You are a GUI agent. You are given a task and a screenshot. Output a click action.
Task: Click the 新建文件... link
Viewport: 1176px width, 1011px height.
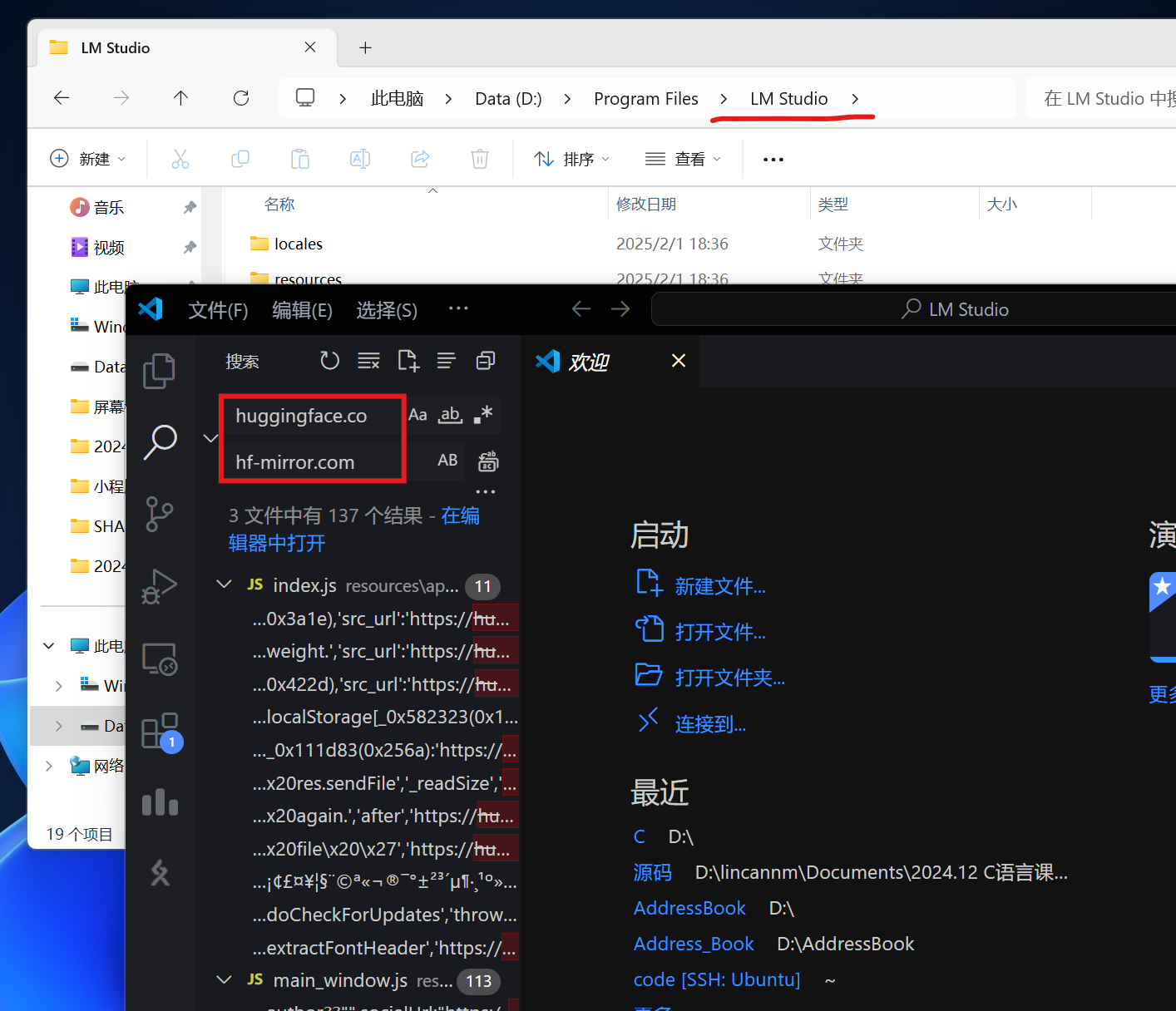(x=719, y=586)
